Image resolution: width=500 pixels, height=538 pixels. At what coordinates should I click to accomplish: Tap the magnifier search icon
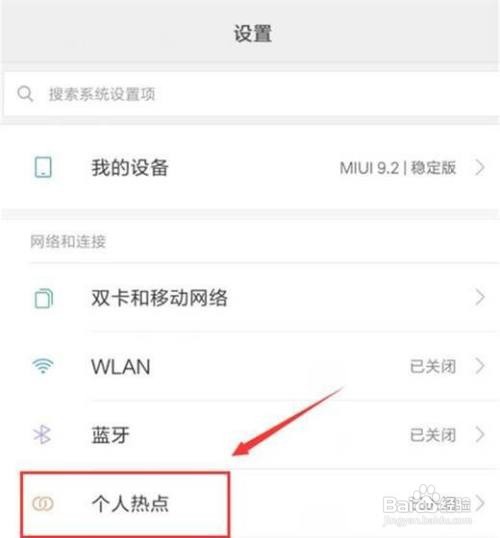pyautogui.click(x=25, y=94)
